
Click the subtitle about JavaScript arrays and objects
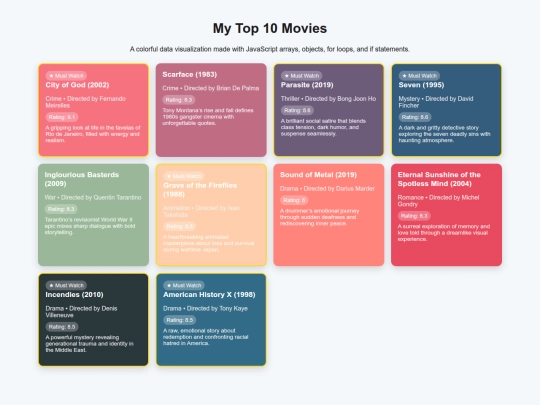coord(270,49)
